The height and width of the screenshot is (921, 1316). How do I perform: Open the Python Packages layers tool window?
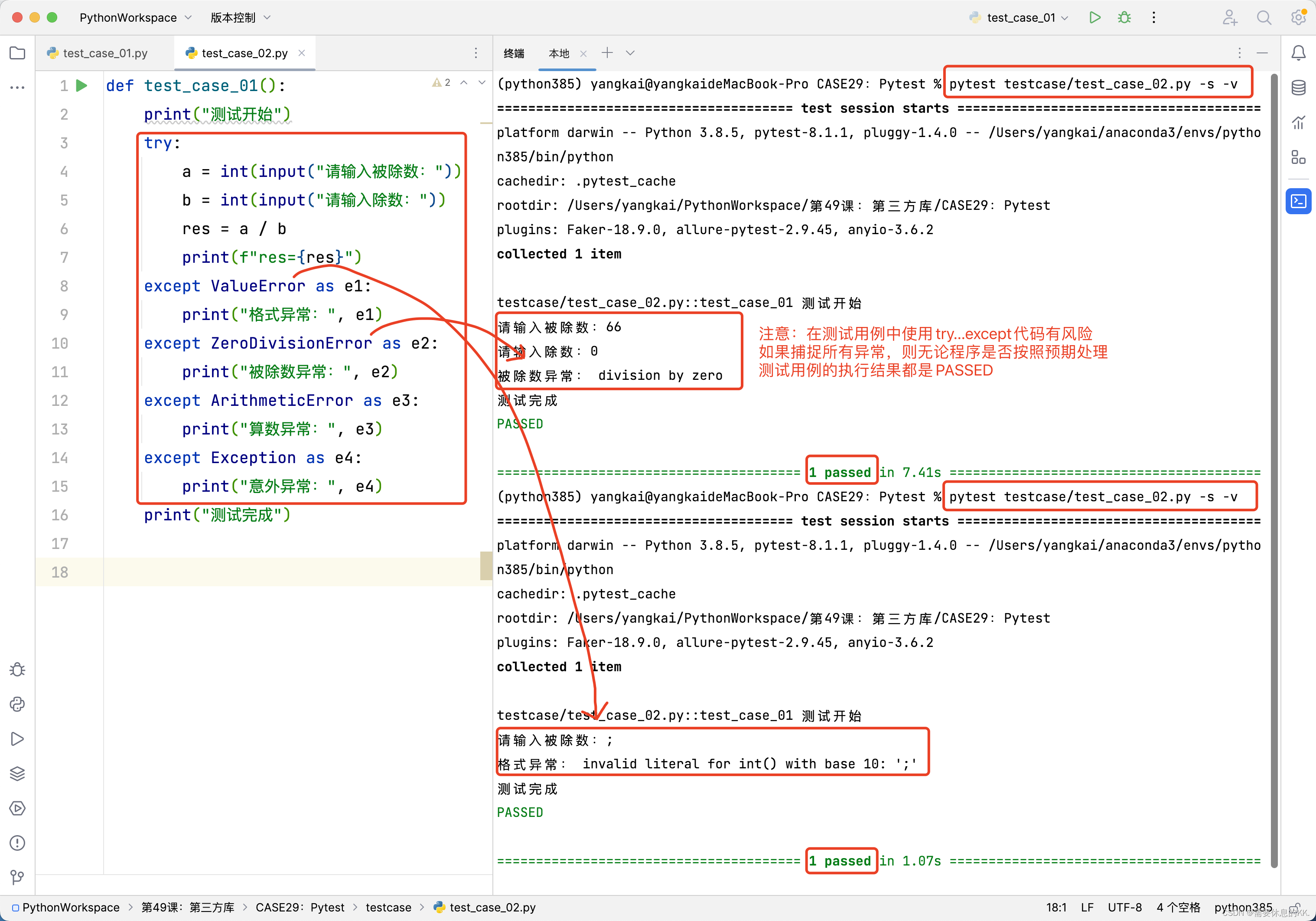pos(17,773)
